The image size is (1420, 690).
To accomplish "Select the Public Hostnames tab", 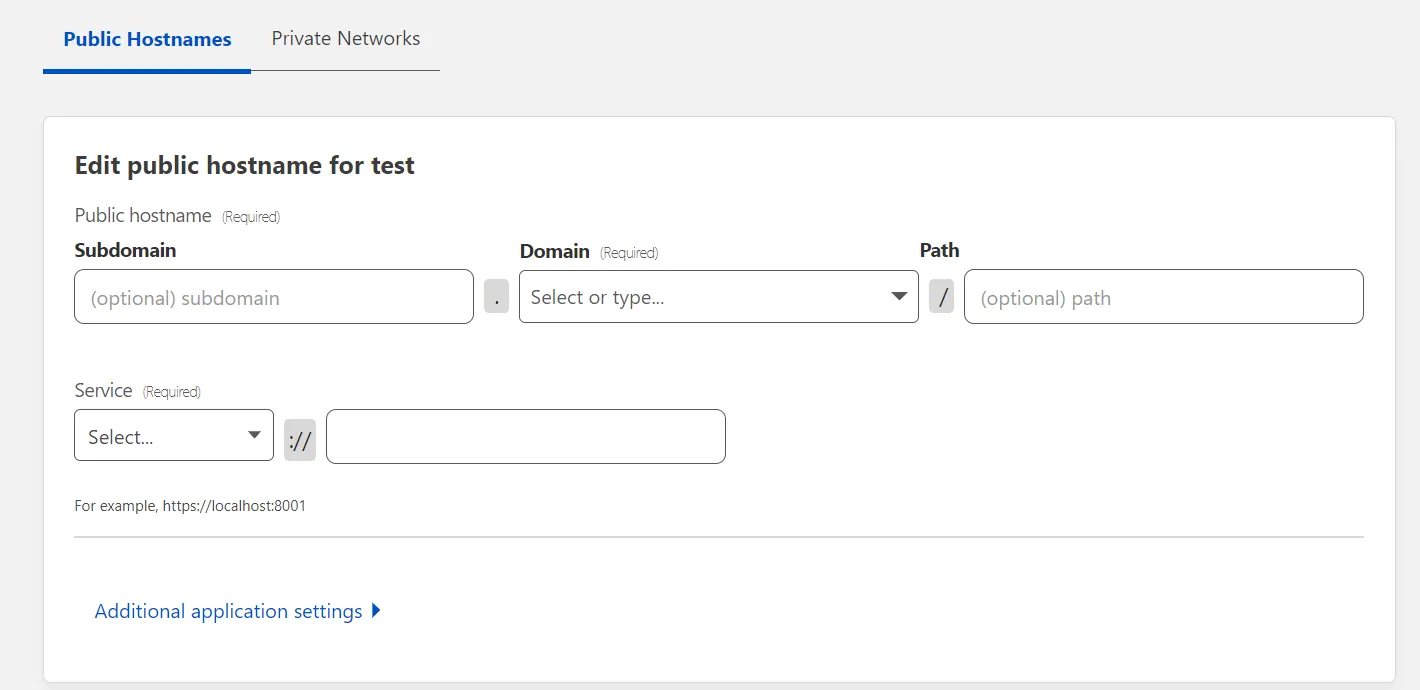I will (x=147, y=39).
